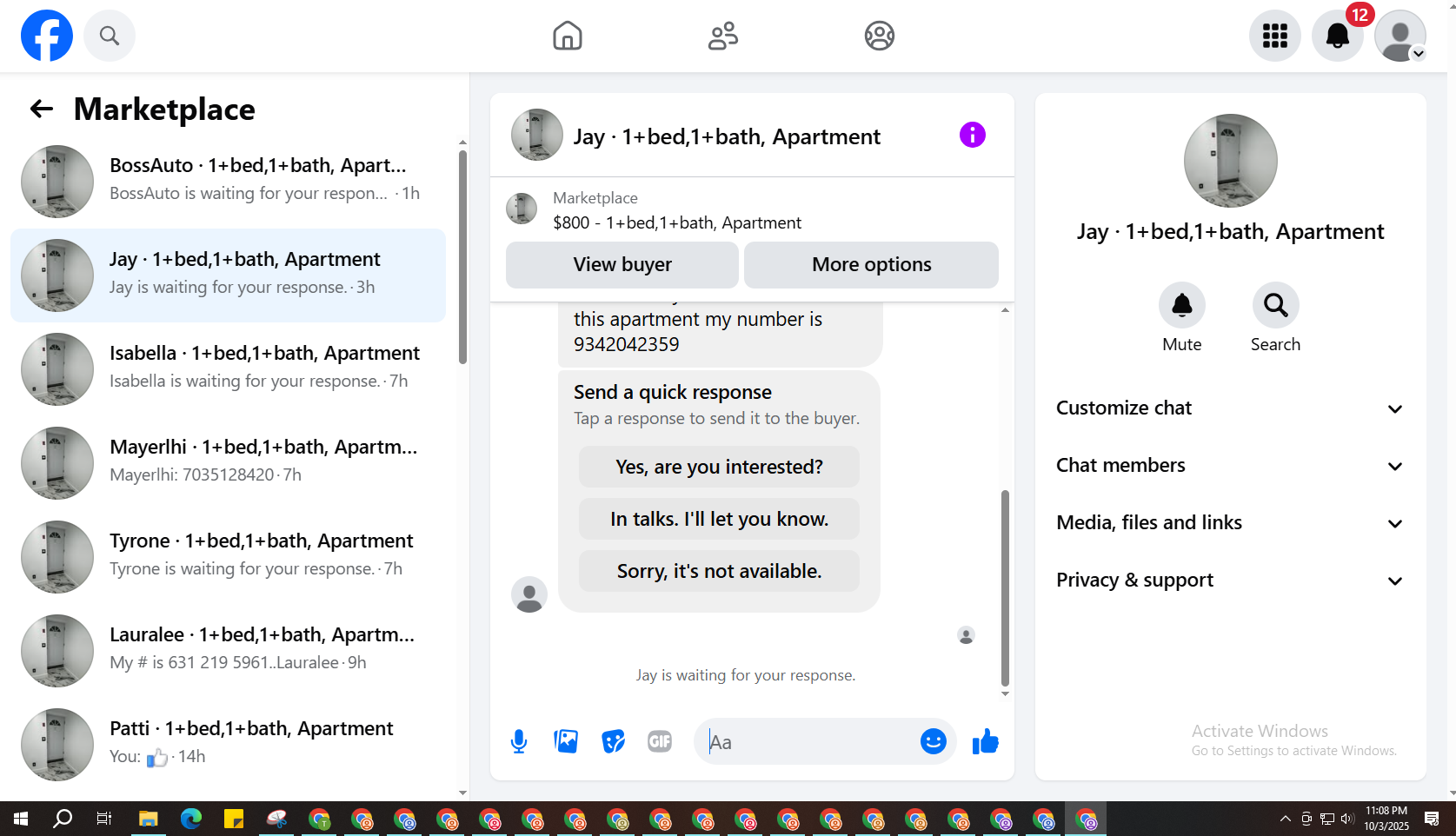Open Sticky Notes from the taskbar
This screenshot has width=1456, height=836.
pyautogui.click(x=234, y=819)
